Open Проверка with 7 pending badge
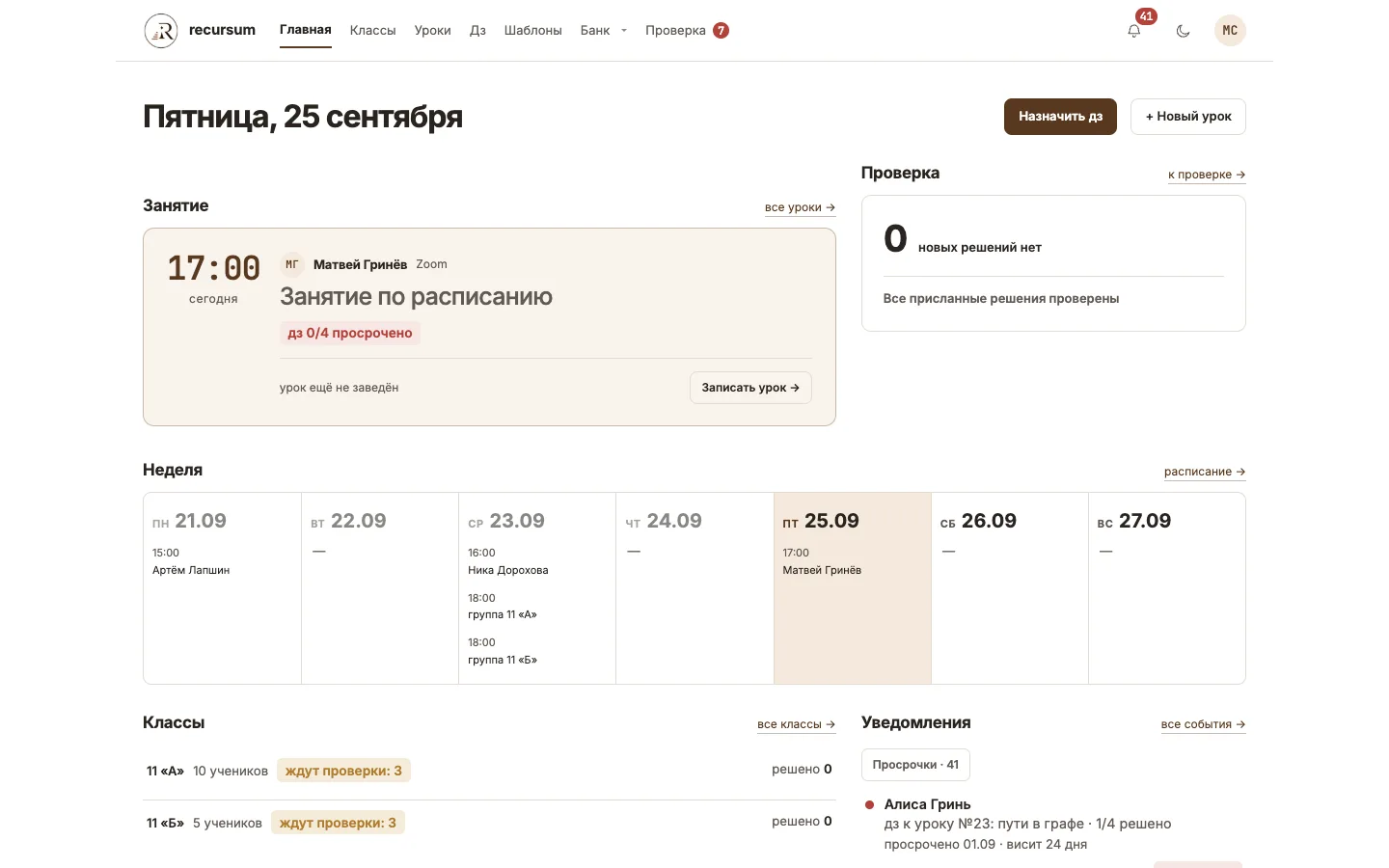This screenshot has height=868, width=1389. click(687, 31)
